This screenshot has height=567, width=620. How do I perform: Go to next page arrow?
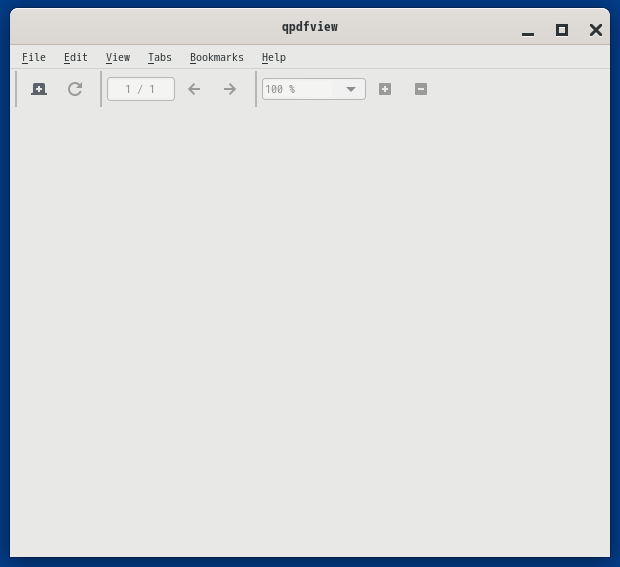[230, 89]
